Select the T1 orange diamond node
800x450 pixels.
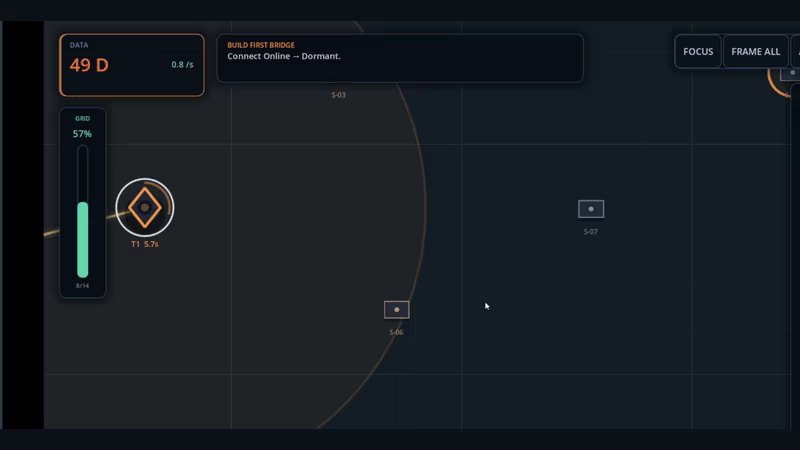point(145,208)
